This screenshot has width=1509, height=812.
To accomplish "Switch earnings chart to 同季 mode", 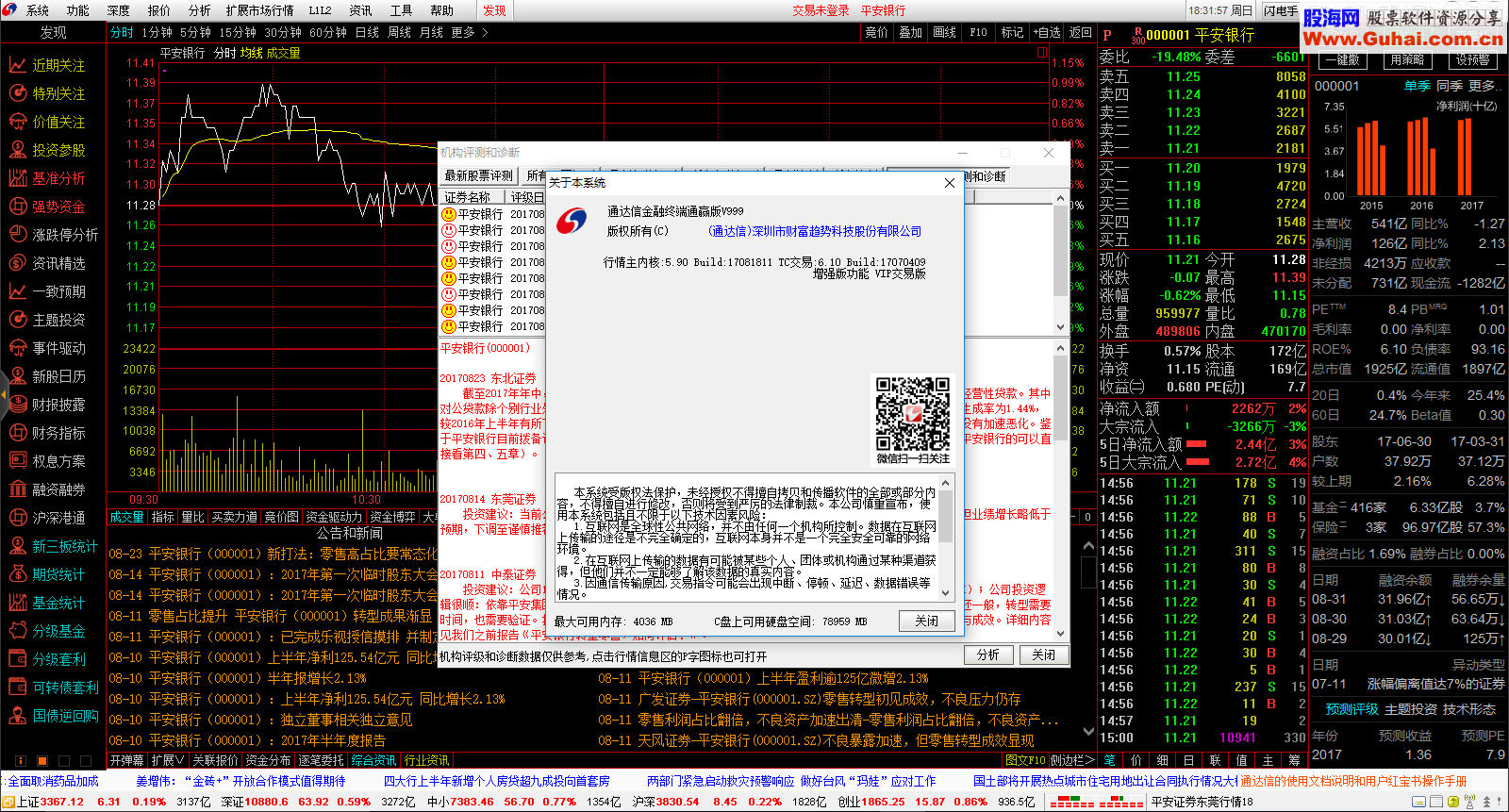I will coord(1449,86).
